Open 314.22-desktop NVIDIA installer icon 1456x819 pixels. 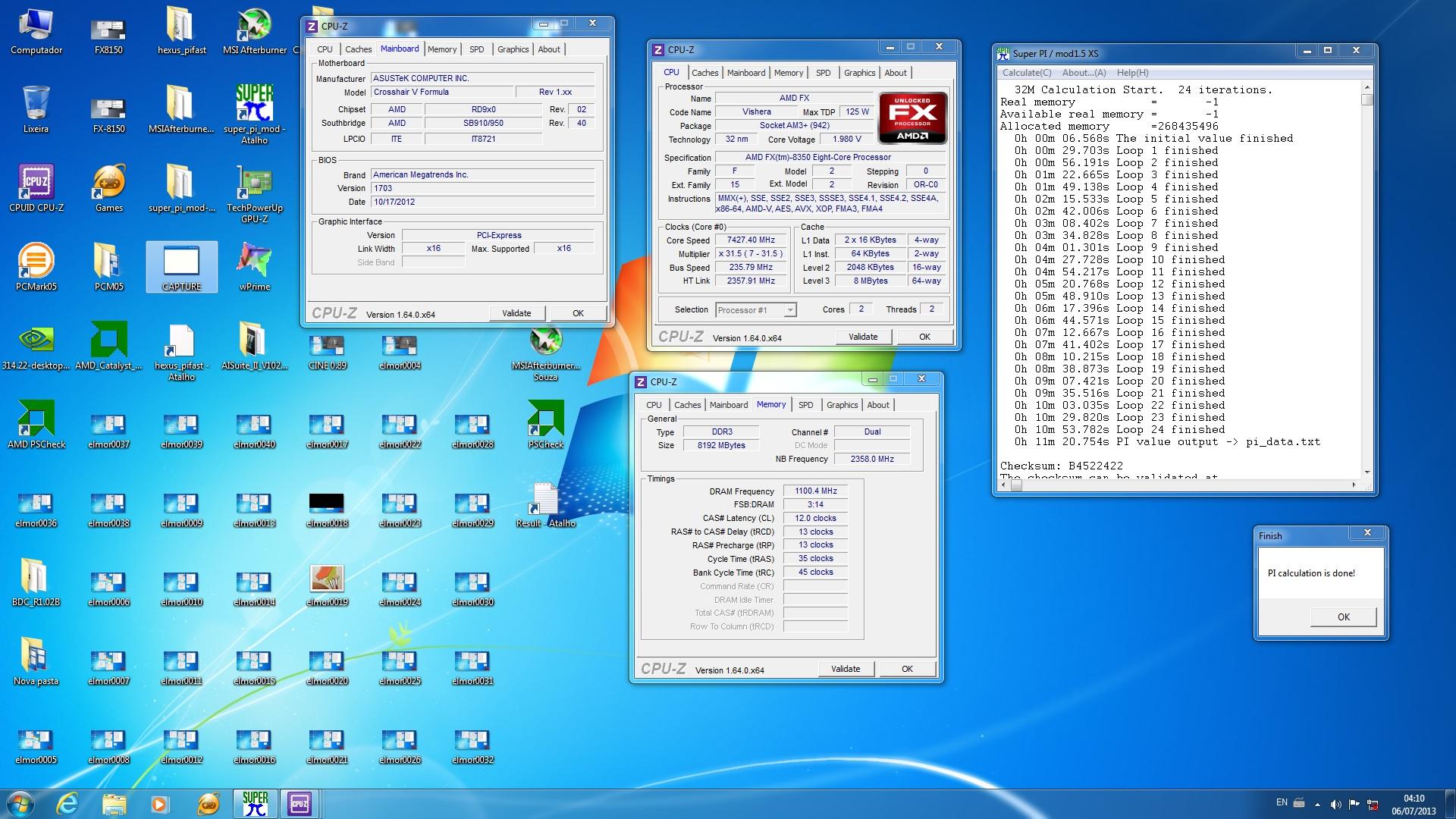coord(36,348)
